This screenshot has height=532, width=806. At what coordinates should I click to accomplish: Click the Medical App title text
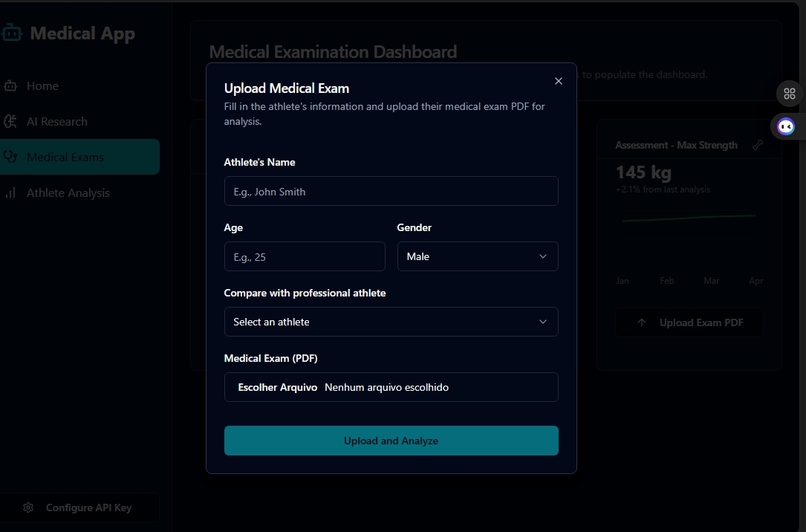(x=83, y=33)
